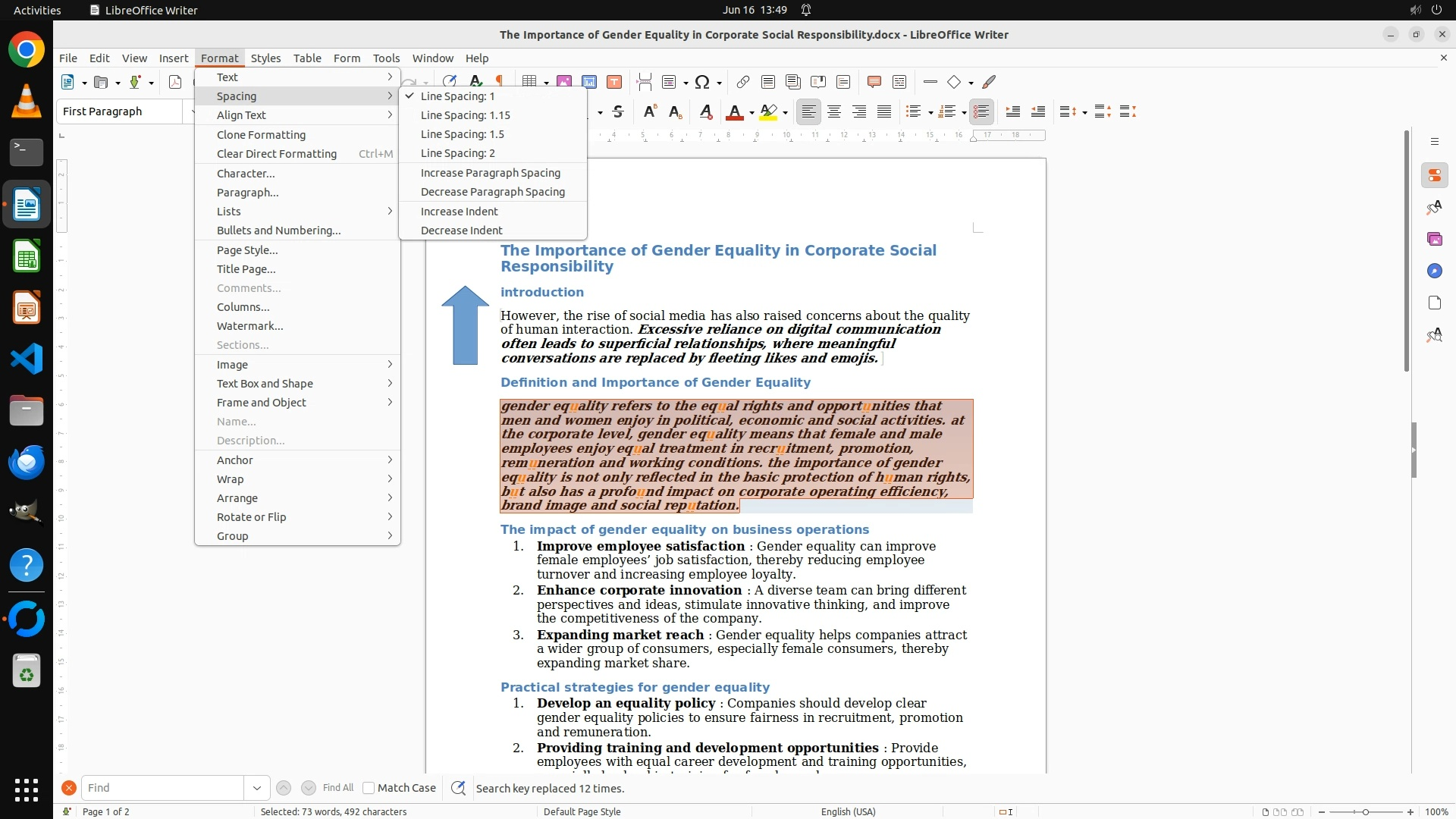Click the yellow highlighting color swatch
Viewport: 1456px width, 819px height.
[767, 112]
